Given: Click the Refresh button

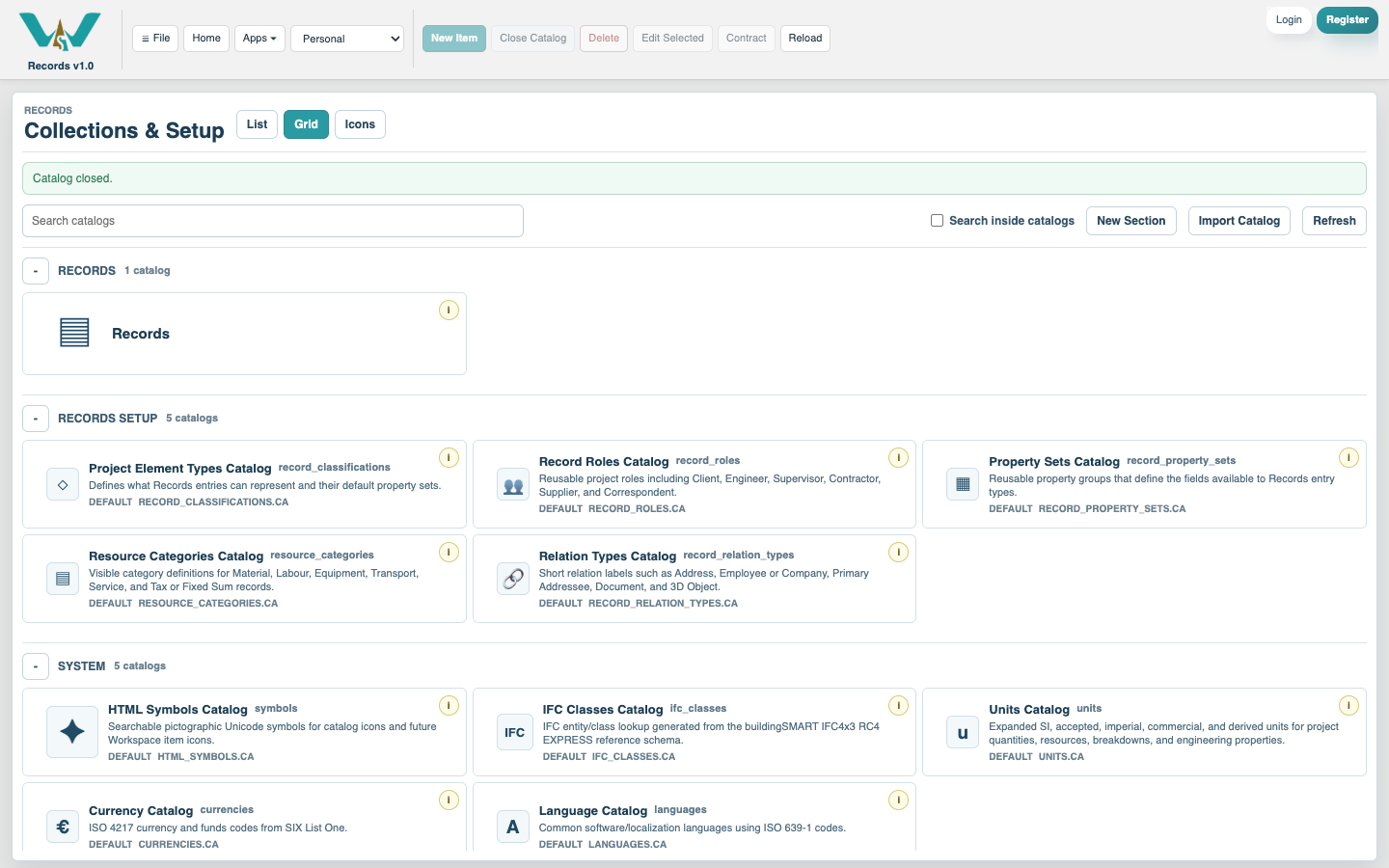Looking at the screenshot, I should (x=1334, y=221).
